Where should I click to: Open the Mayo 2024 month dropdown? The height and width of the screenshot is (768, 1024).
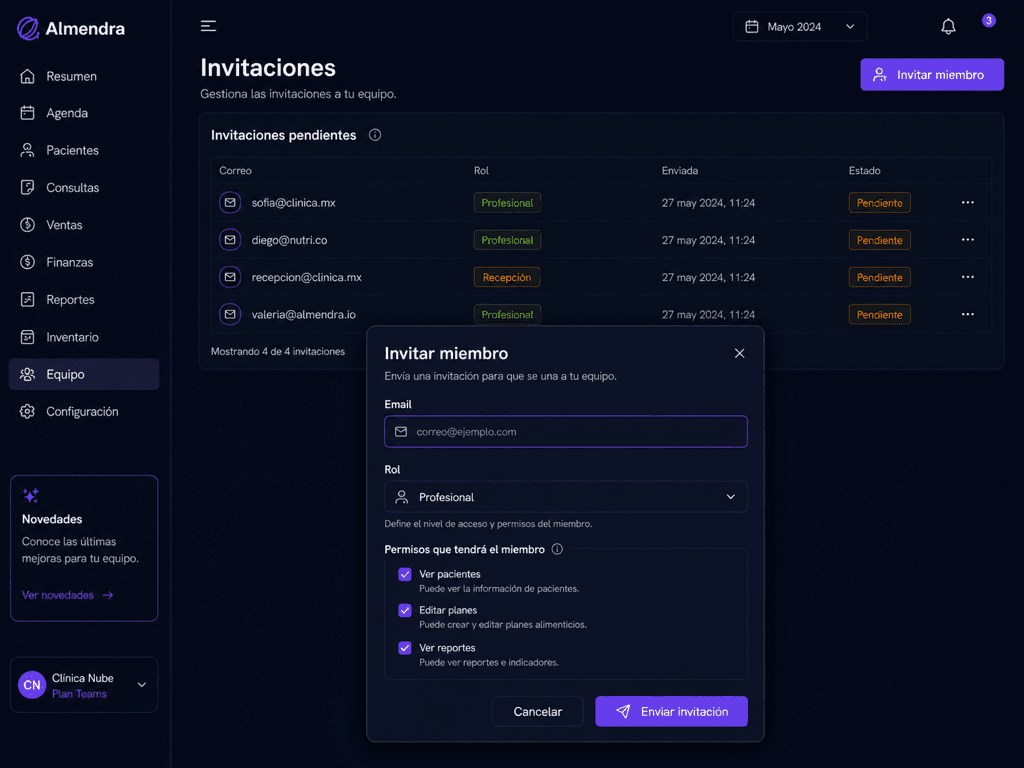800,27
